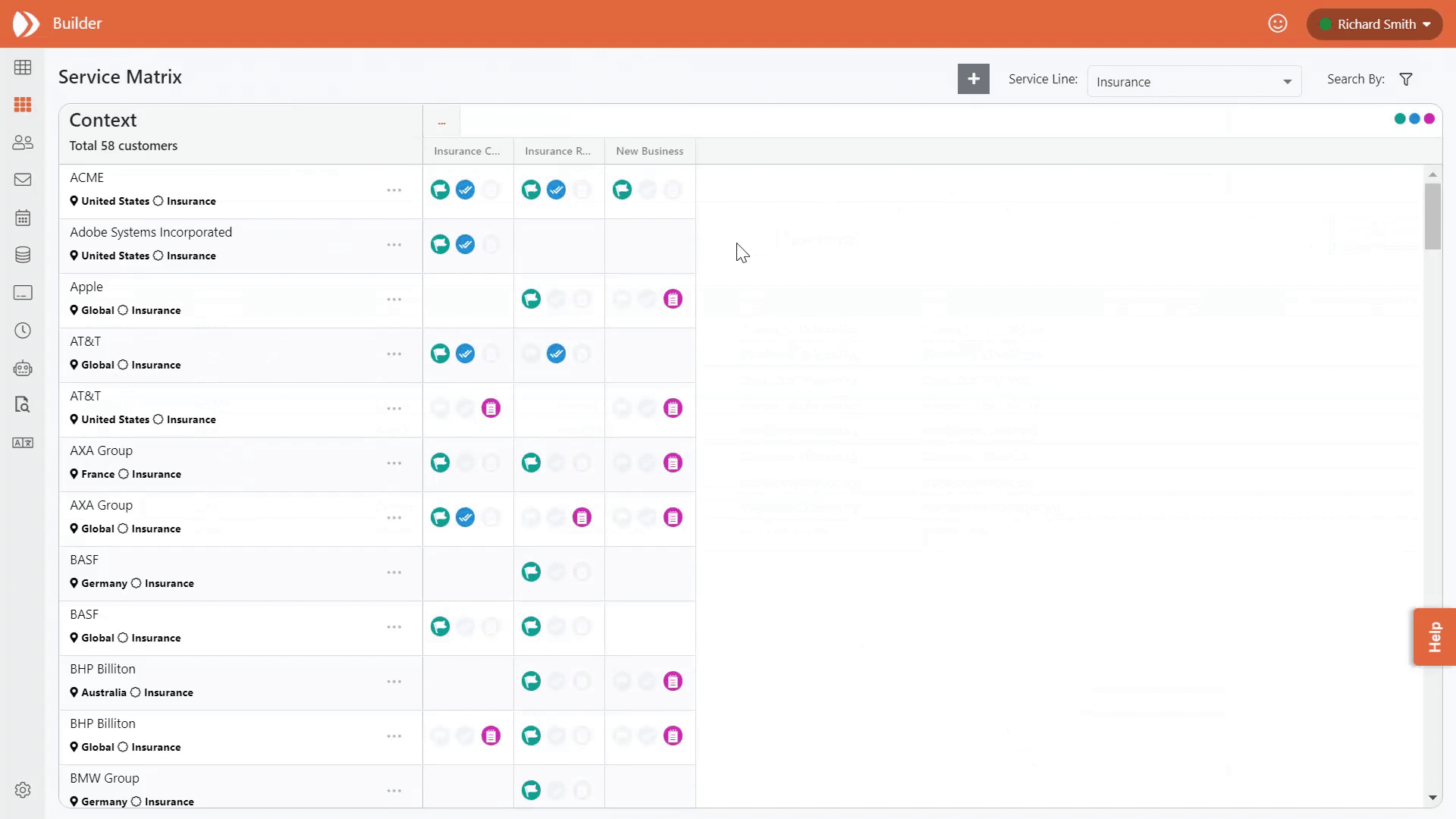Click the clock history sidebar icon
The image size is (1456, 819).
tap(23, 331)
